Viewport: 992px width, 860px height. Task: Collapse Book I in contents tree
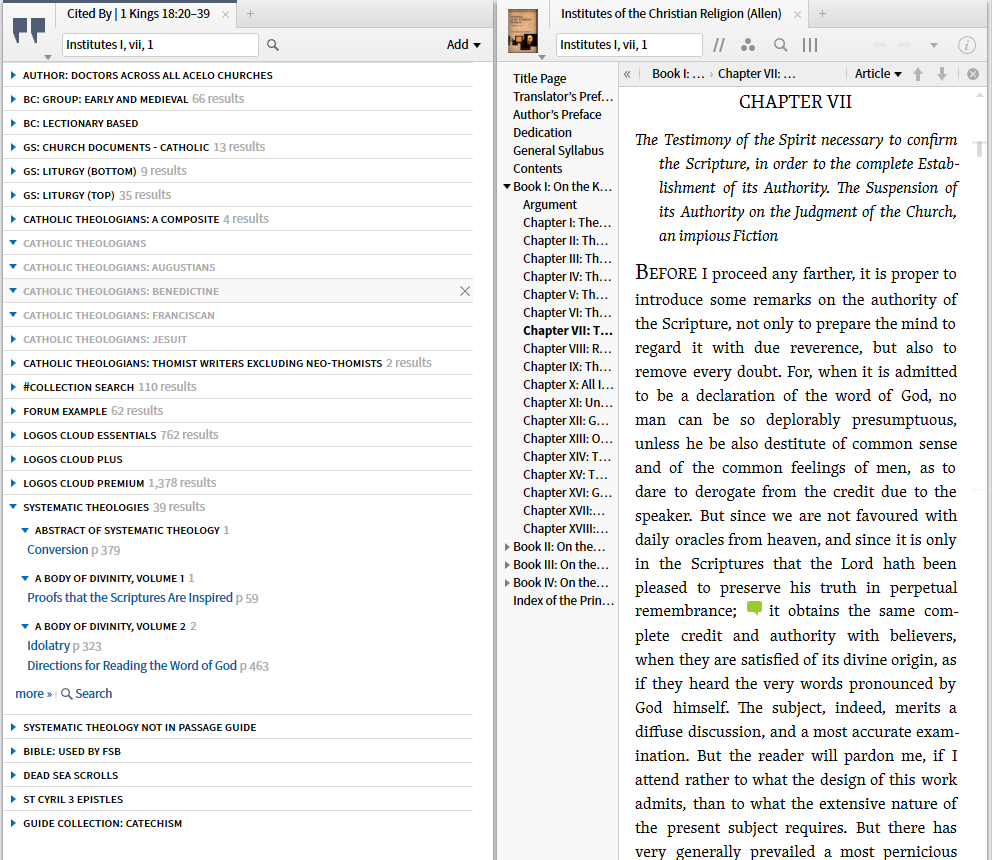pos(507,187)
